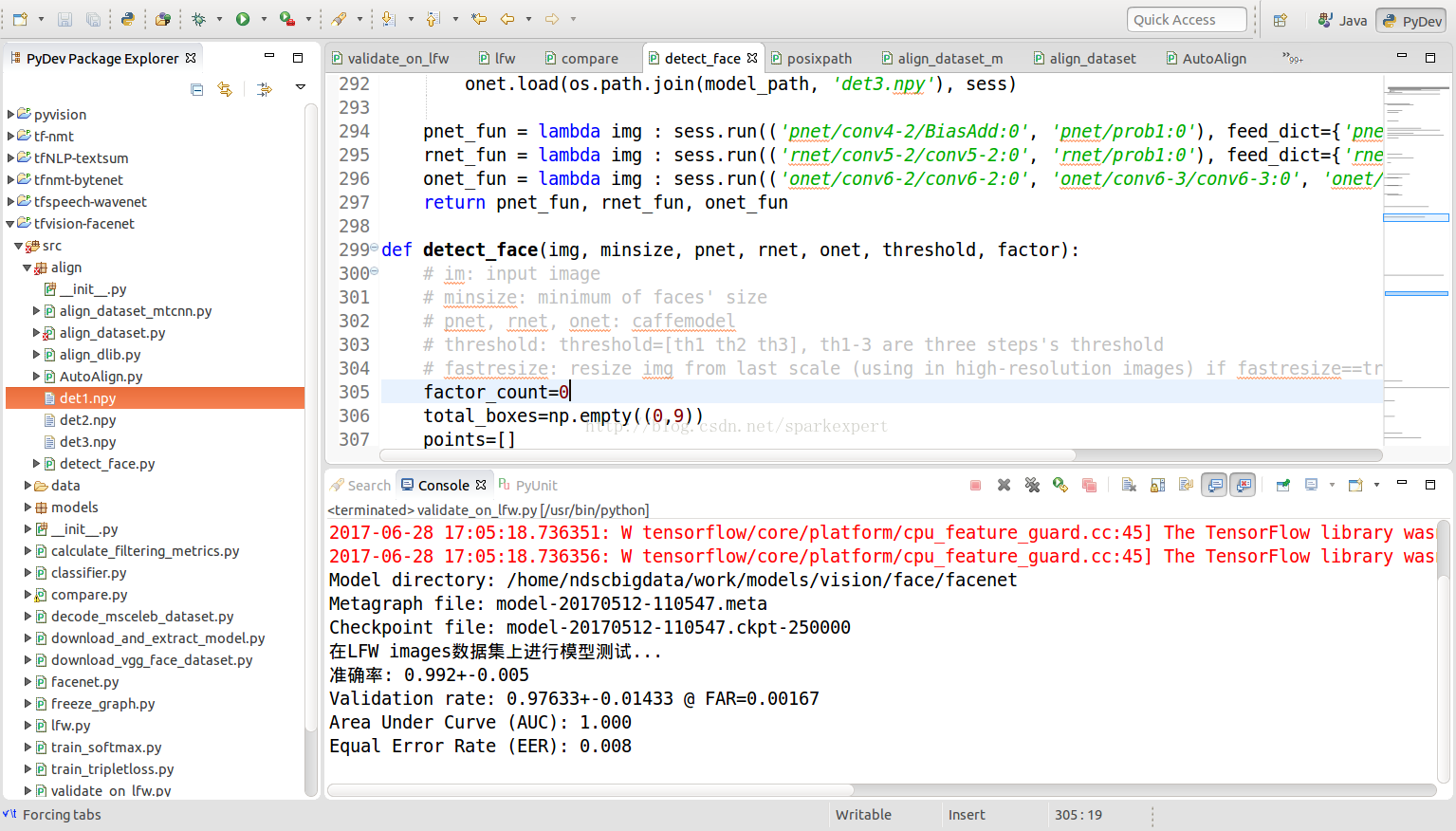The height and width of the screenshot is (831, 1456).
Task: Click Package Explorer vertical scrollbar
Action: coord(311,417)
